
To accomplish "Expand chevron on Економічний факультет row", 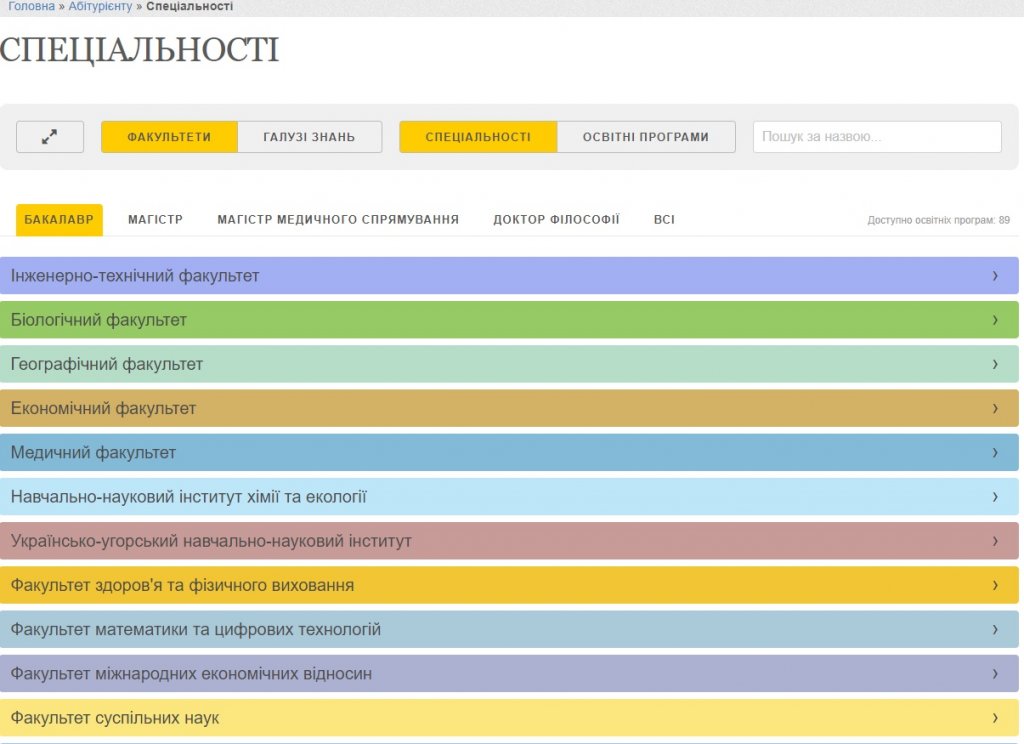I will click(995, 408).
